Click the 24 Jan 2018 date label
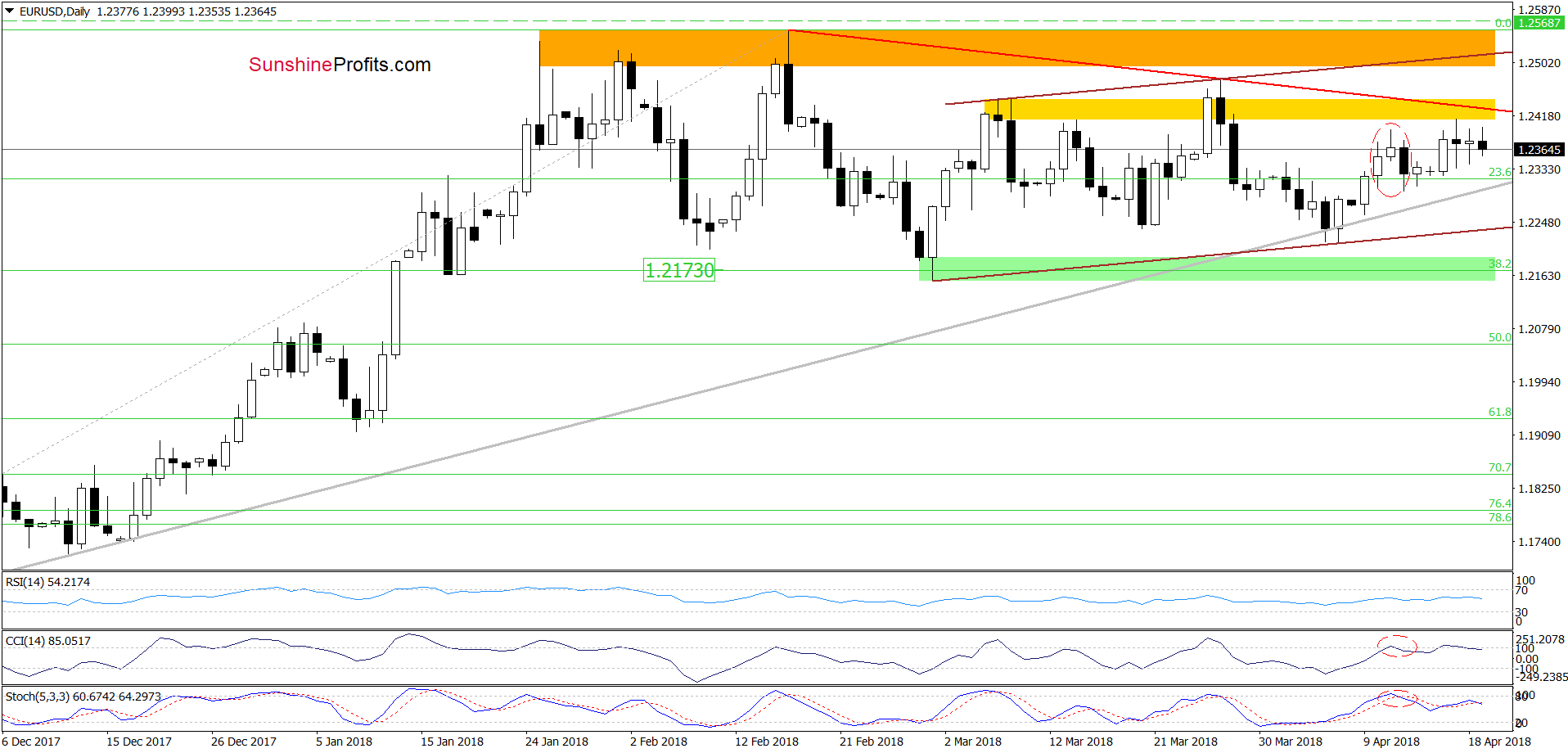This screenshot has height=753, width=1568. pos(556,742)
